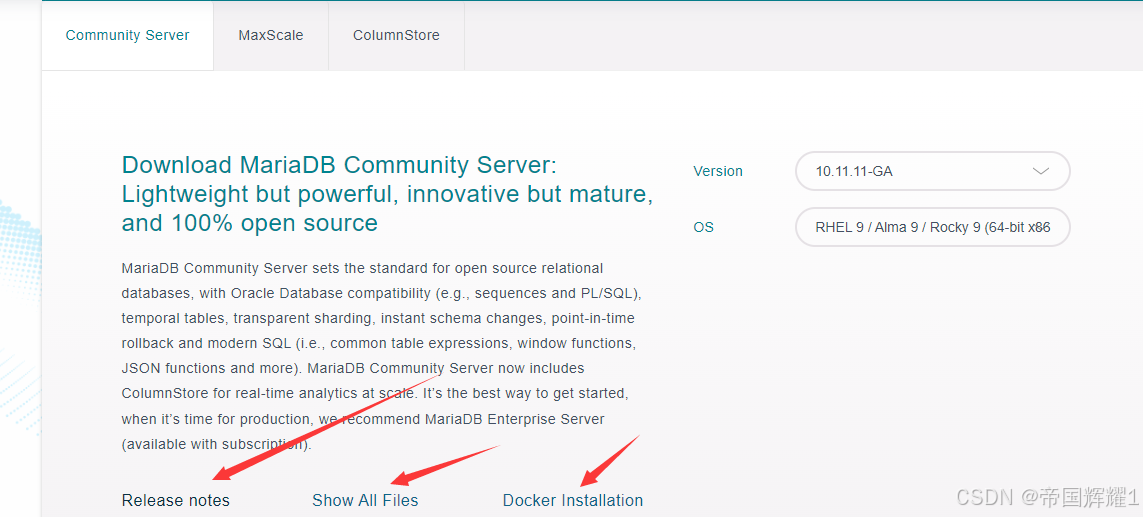Click the Download MariaDB Community Server heading

click(x=387, y=193)
